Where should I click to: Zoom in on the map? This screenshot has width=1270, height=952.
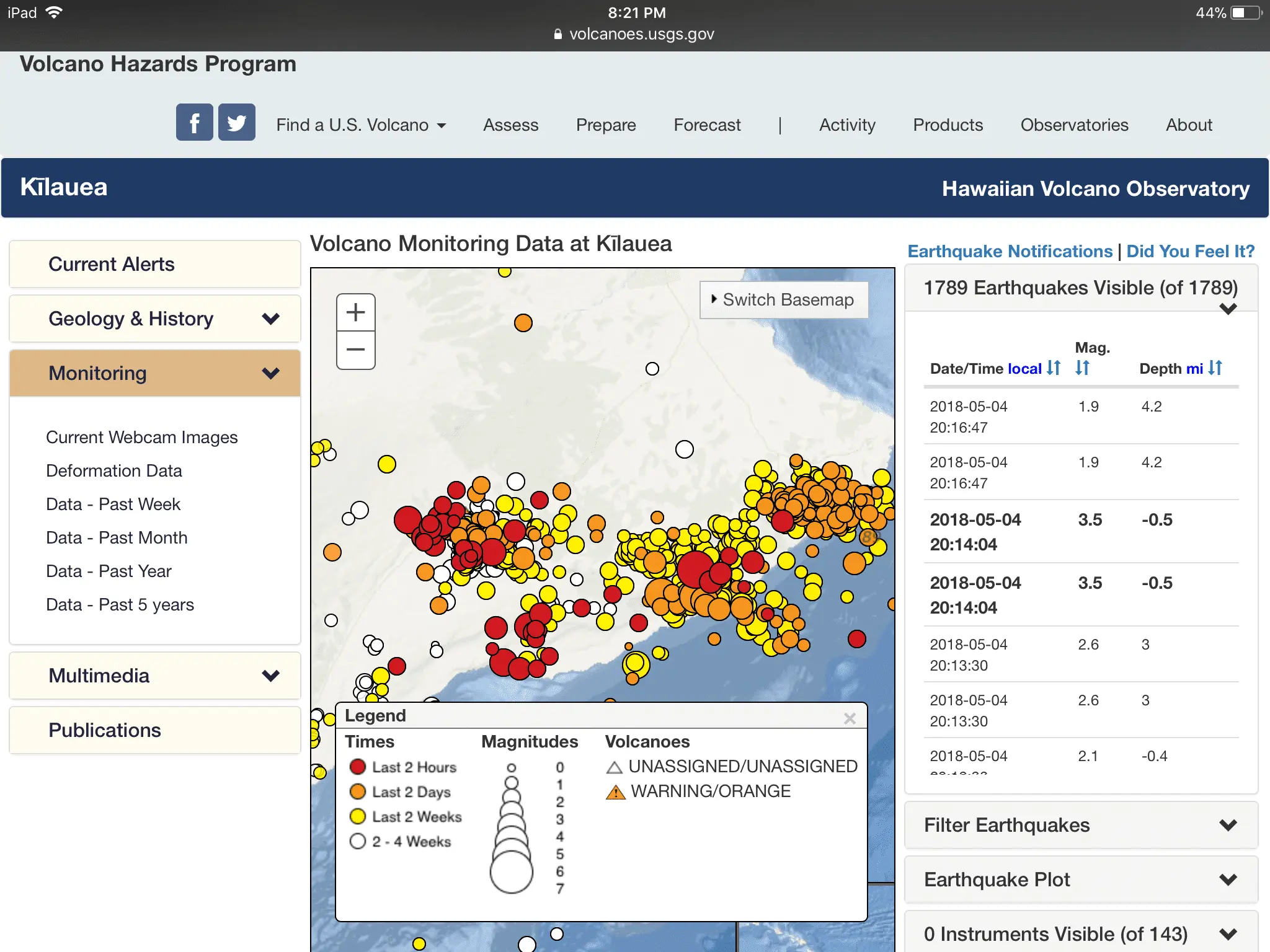tap(355, 312)
